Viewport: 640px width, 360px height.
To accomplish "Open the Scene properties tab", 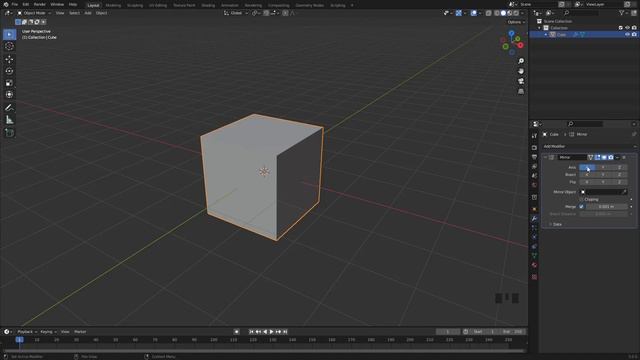I will click(534, 176).
